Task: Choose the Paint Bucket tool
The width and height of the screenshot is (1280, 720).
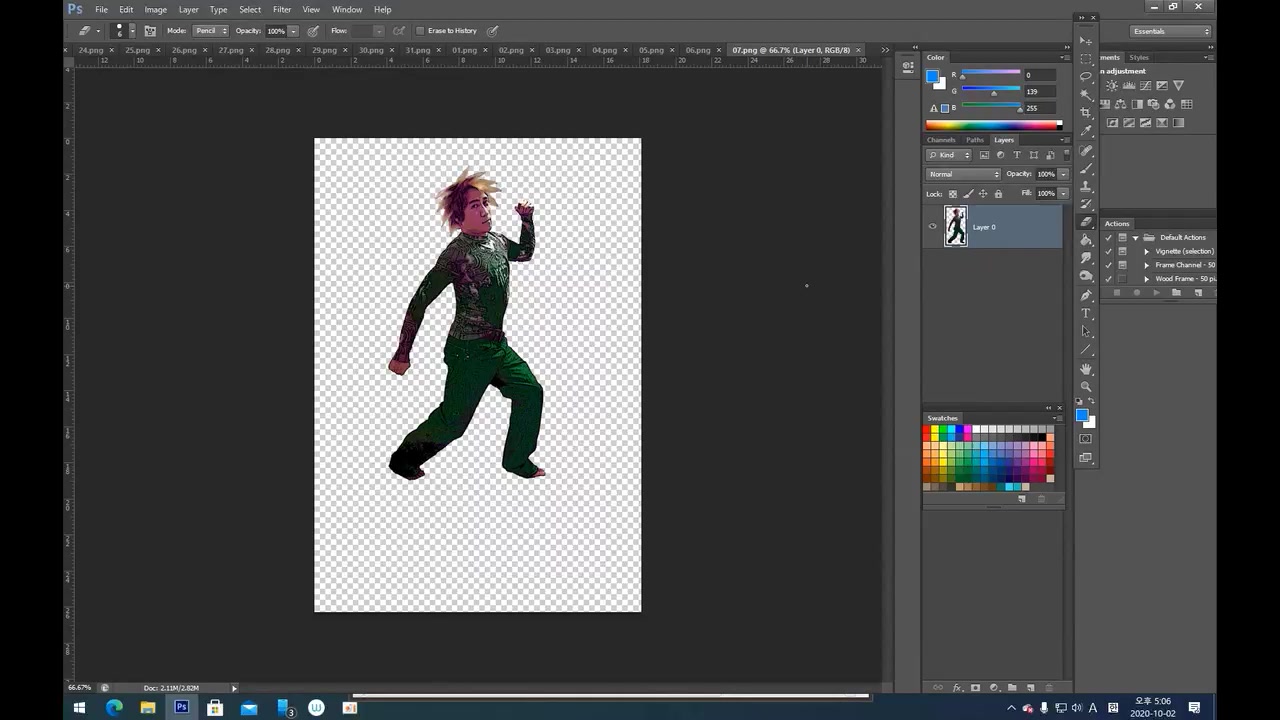Action: tap(1086, 240)
